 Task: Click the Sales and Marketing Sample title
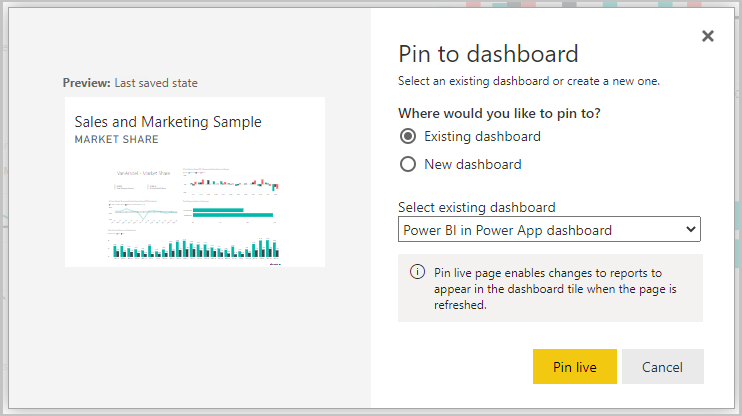pyautogui.click(x=167, y=122)
